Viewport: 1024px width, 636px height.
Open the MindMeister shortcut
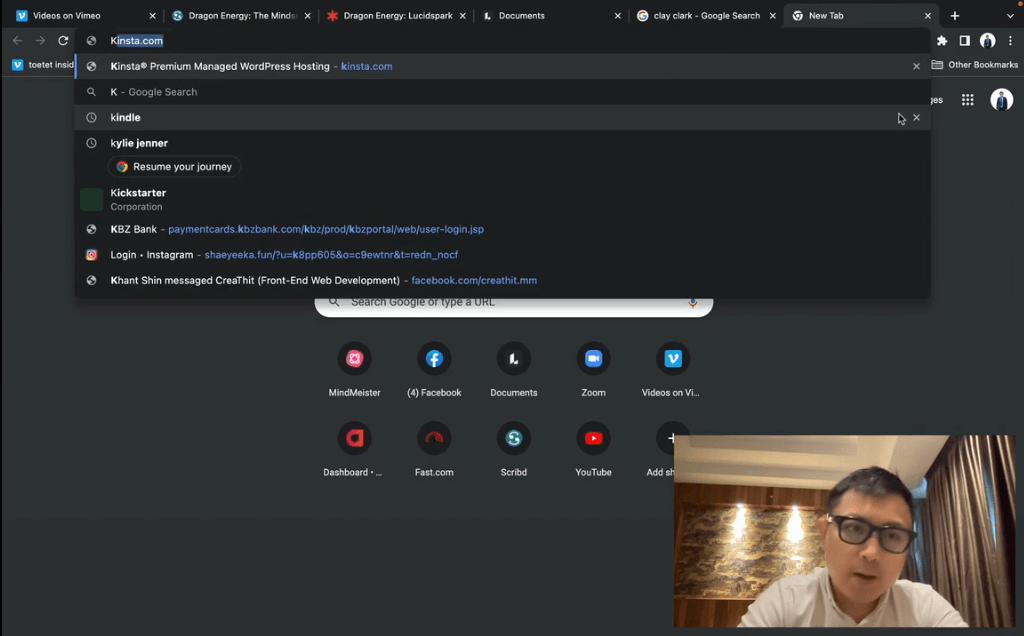355,370
